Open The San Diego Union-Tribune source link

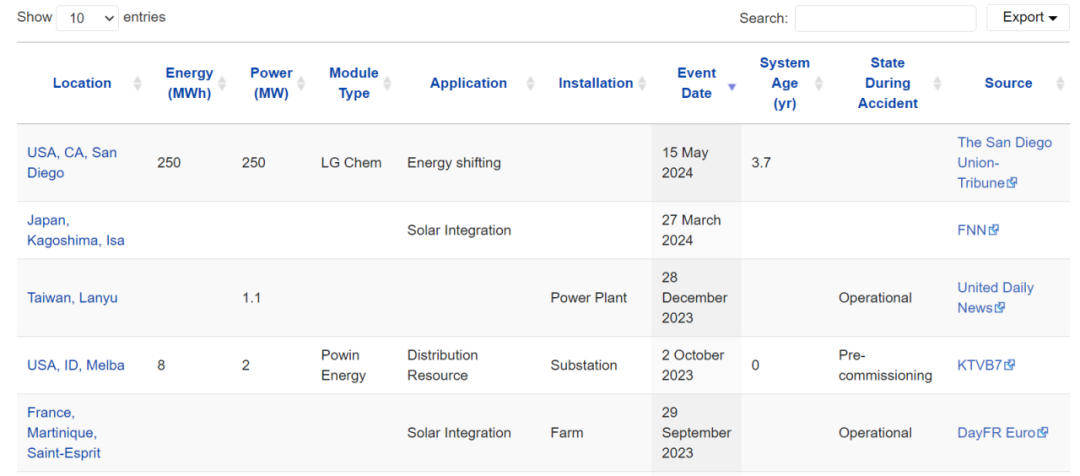point(1004,163)
